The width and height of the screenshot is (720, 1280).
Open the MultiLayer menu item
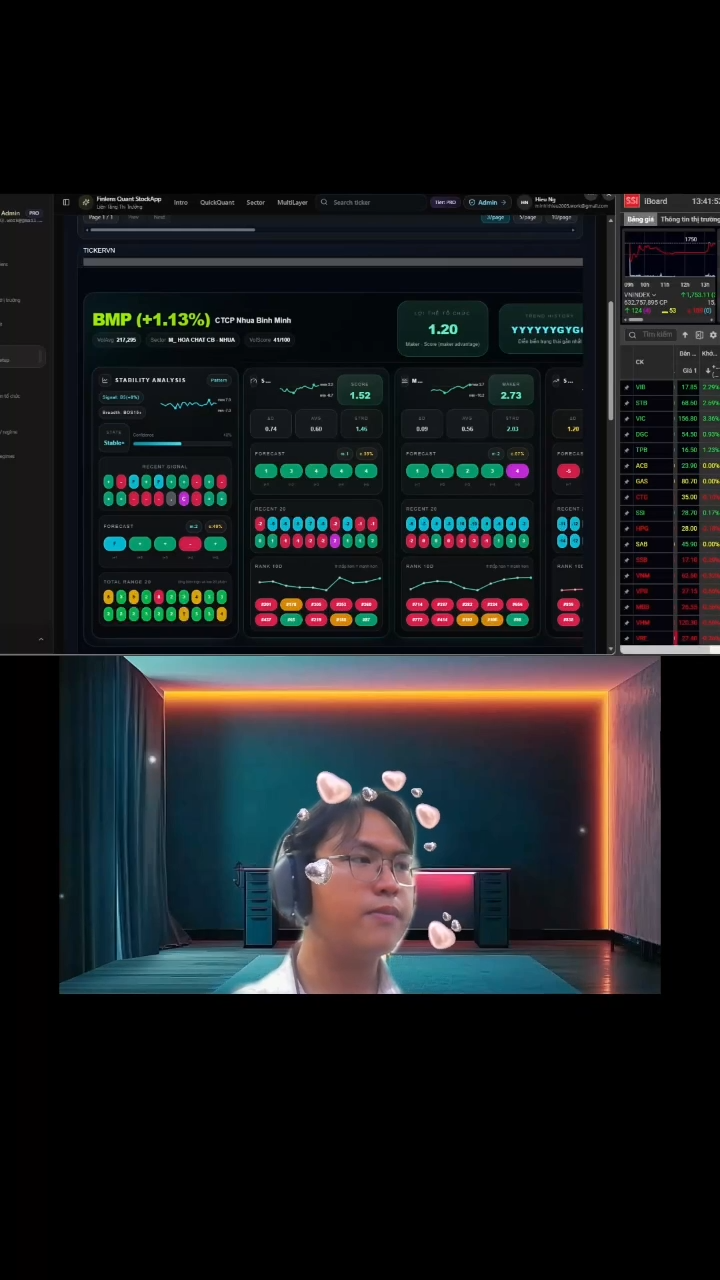tap(292, 202)
